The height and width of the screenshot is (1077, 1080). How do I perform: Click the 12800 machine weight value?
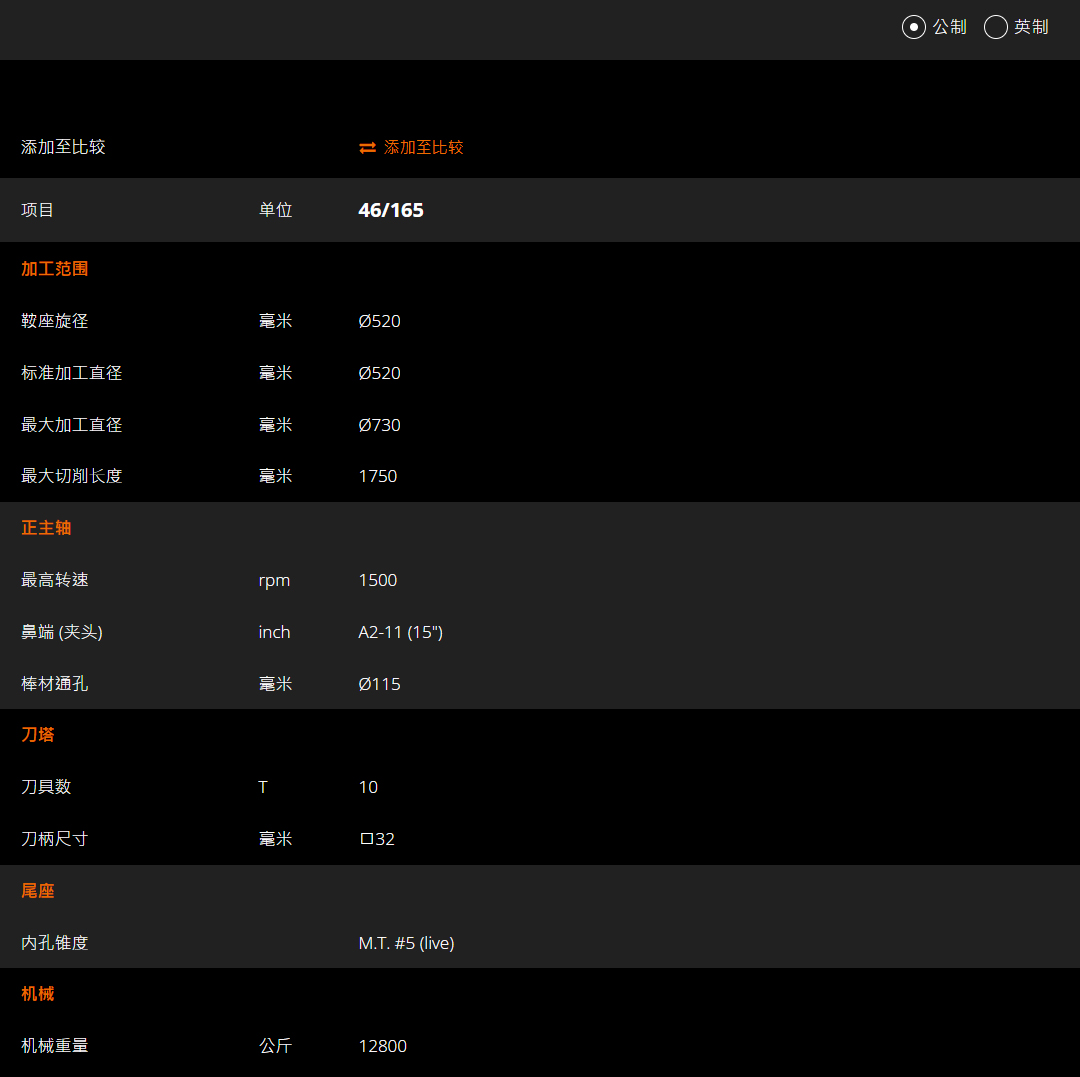383,1046
